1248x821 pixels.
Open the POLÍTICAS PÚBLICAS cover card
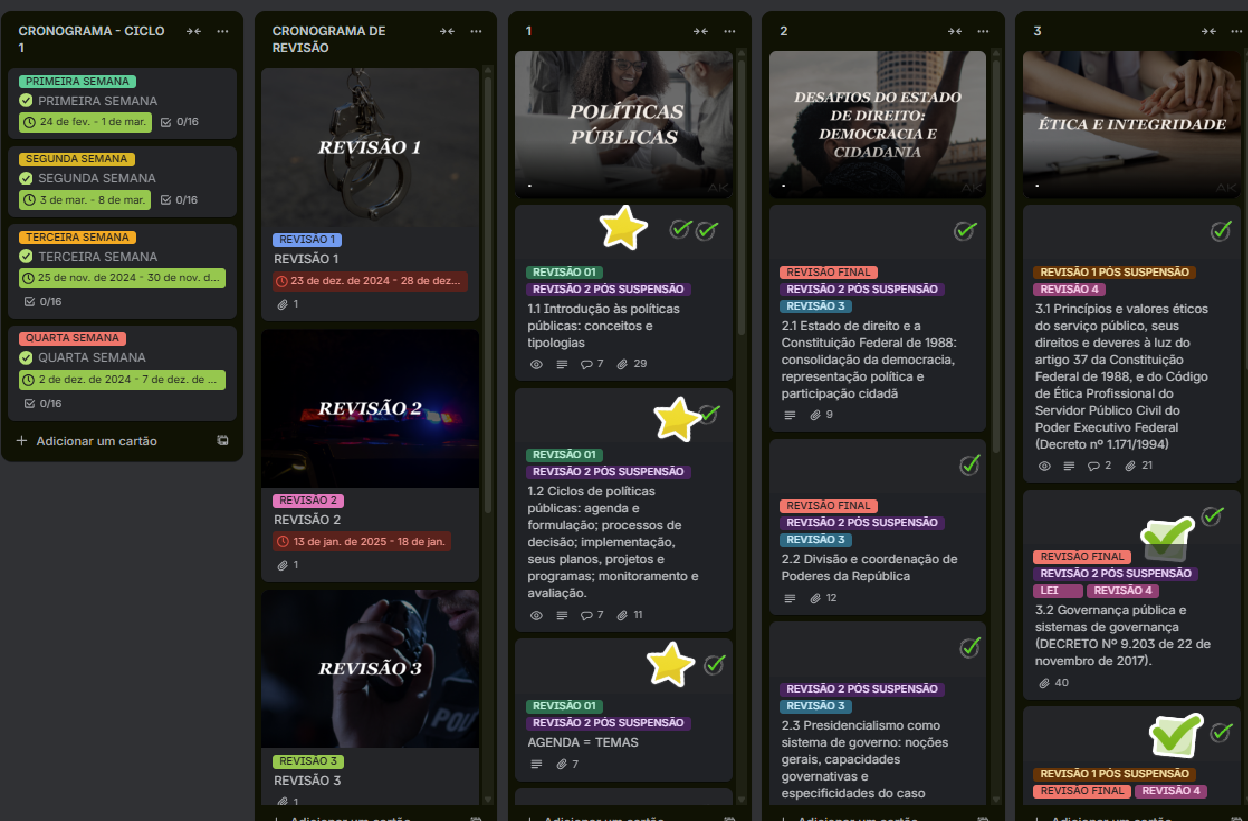click(624, 124)
